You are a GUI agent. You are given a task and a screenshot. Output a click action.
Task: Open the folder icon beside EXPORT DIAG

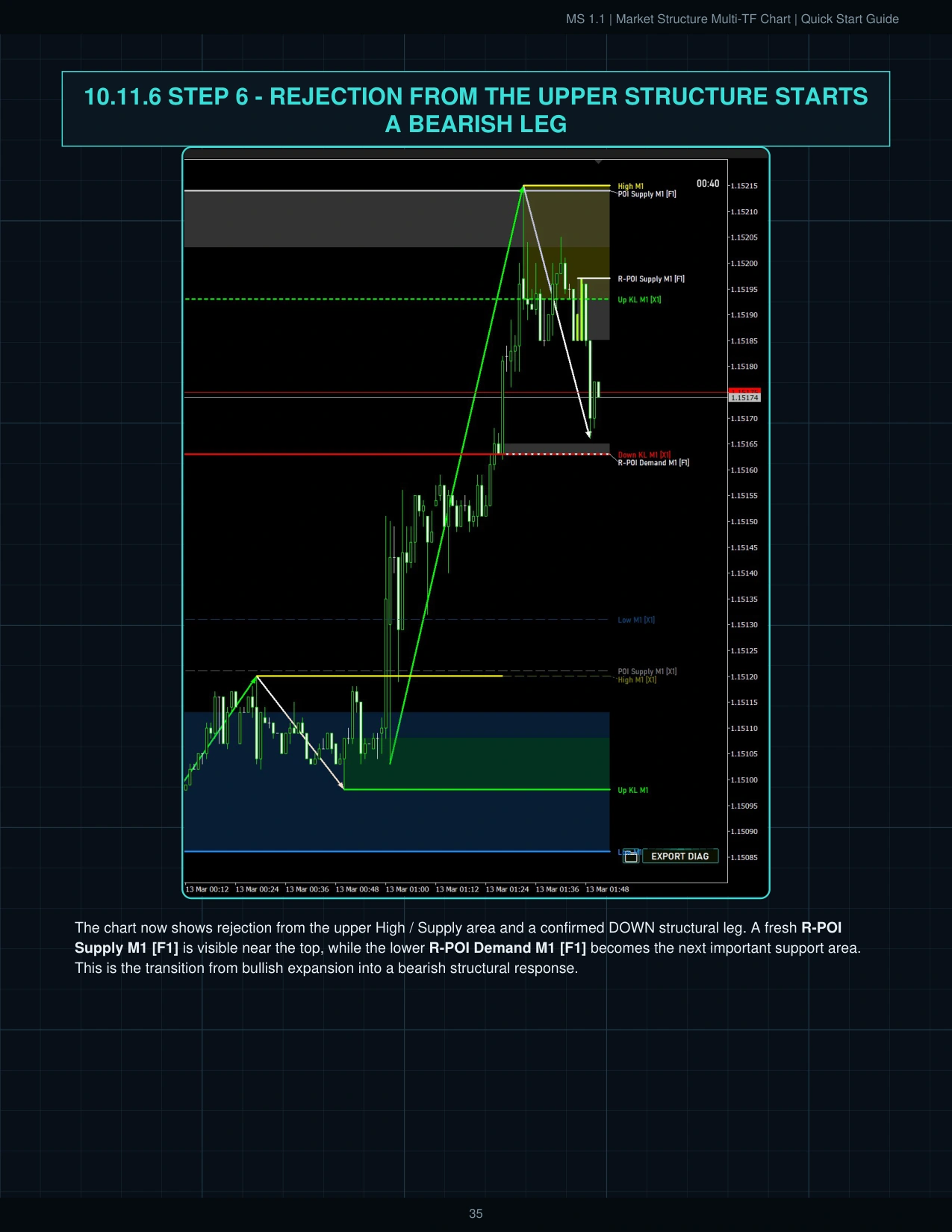click(x=631, y=856)
